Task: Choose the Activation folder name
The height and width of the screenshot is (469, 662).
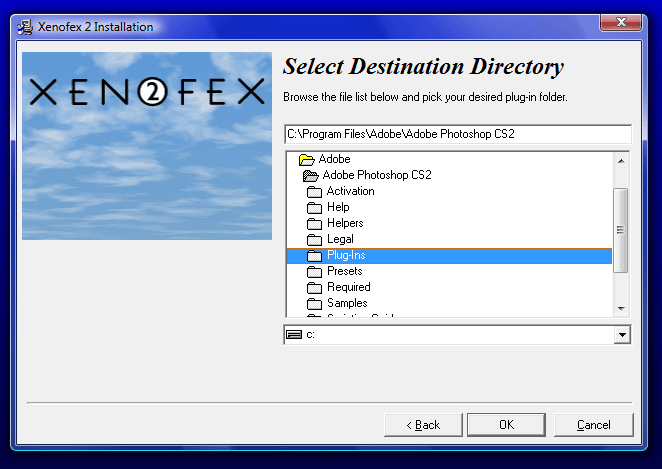Action: pos(350,191)
